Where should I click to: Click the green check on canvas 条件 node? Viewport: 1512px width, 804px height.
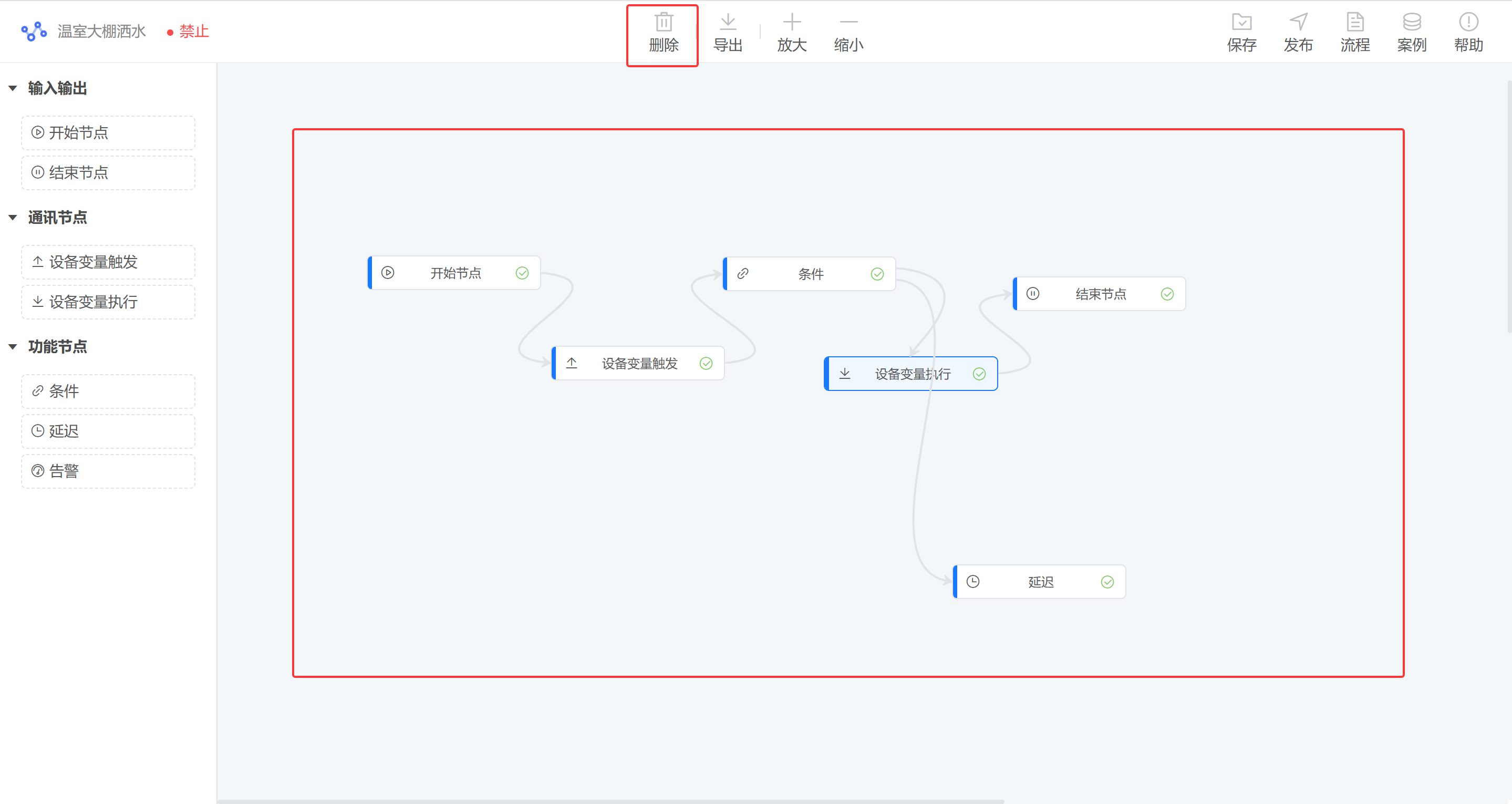pos(877,274)
